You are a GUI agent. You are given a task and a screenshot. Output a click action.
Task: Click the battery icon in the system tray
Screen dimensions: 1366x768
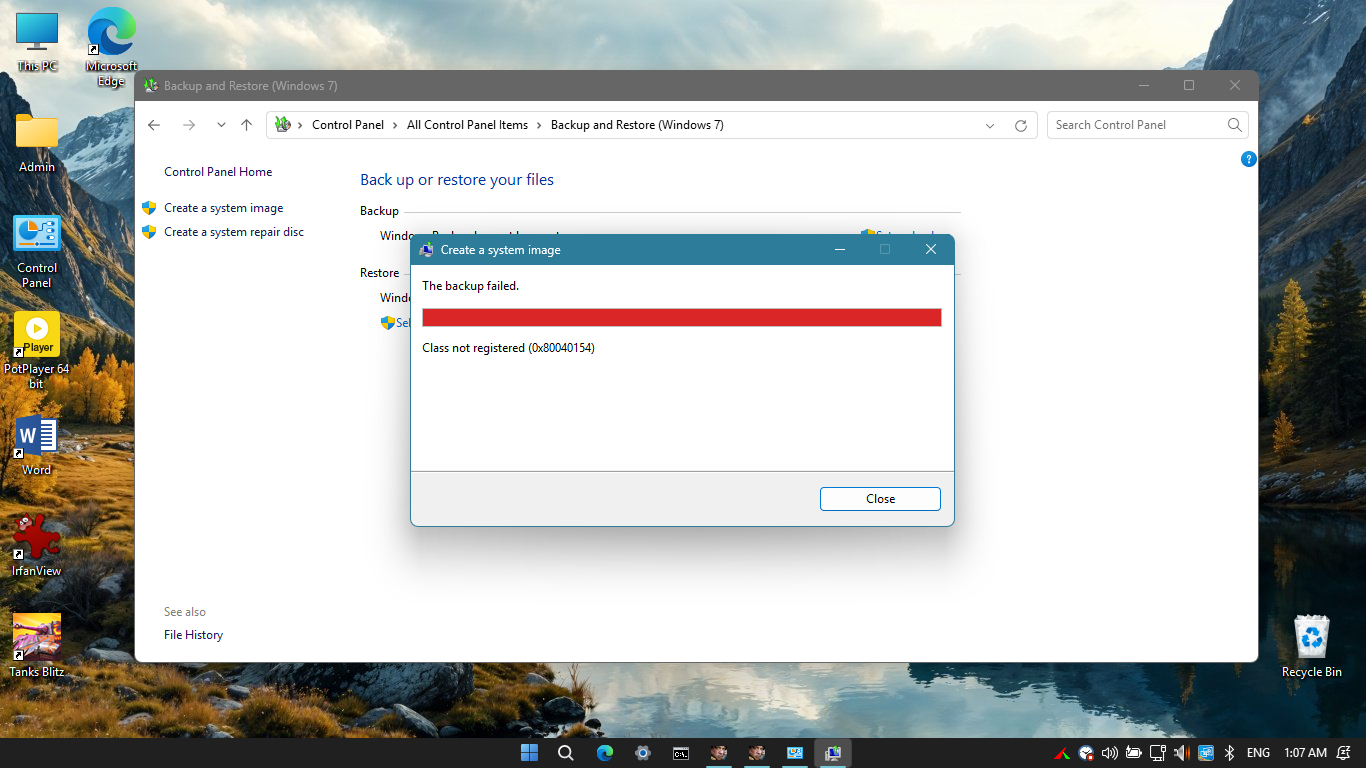click(1133, 753)
